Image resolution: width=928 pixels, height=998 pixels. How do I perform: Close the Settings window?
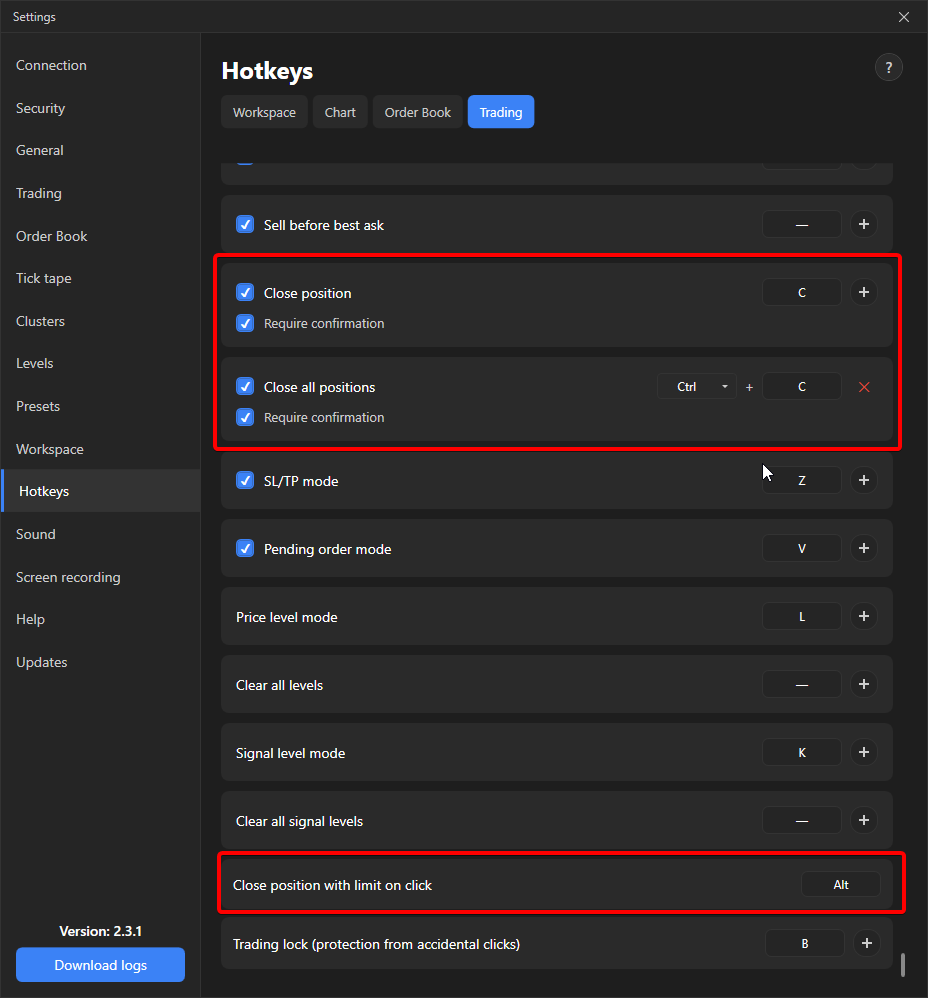[904, 17]
